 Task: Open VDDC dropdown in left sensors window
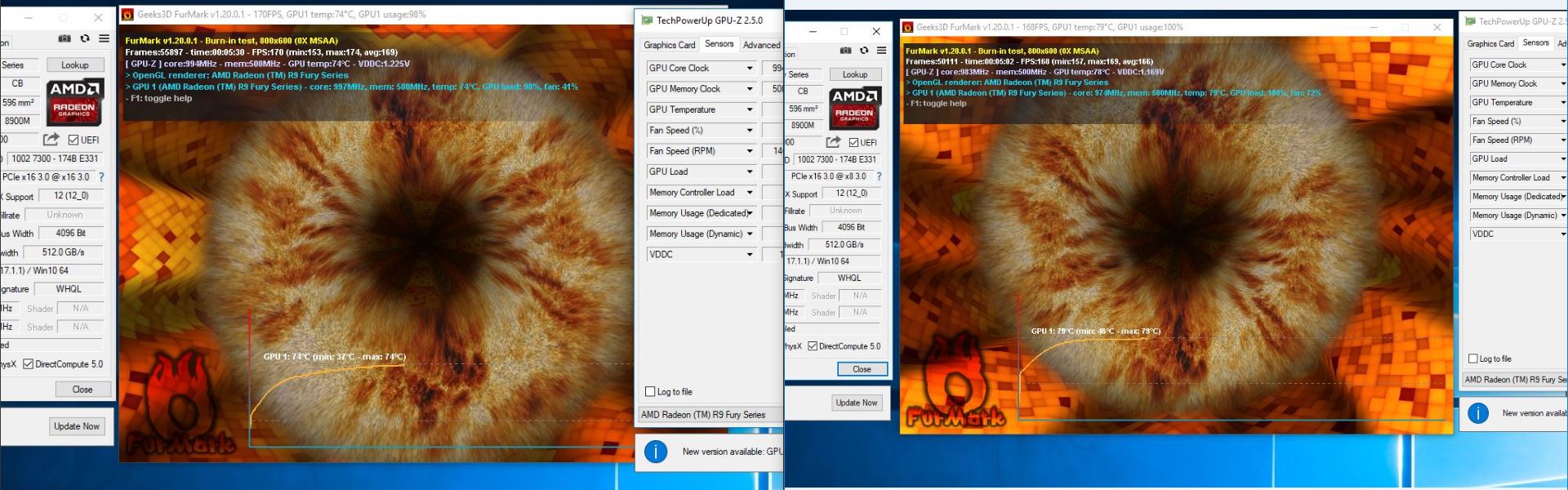click(x=702, y=255)
